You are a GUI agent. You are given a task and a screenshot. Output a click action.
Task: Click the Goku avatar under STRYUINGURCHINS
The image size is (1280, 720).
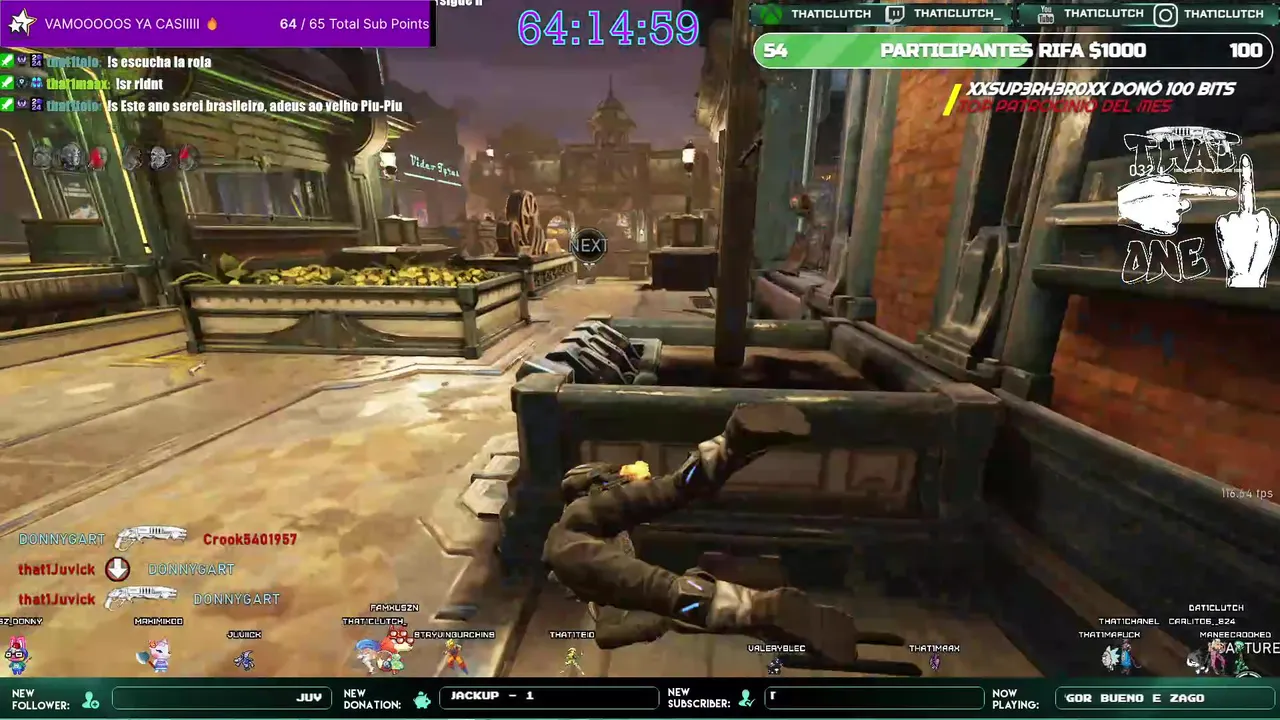pyautogui.click(x=455, y=655)
